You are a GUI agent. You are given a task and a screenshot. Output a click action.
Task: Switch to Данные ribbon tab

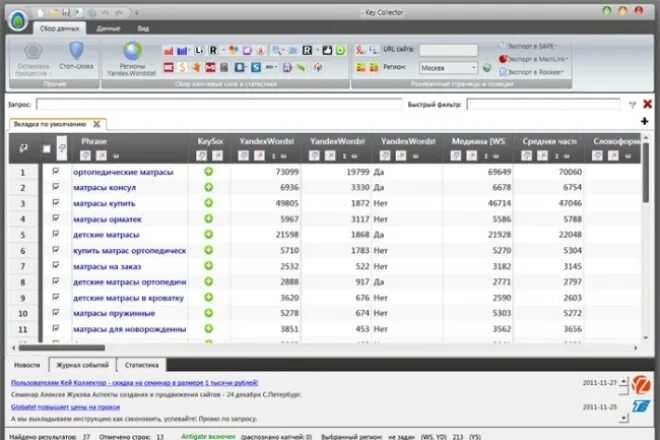click(x=108, y=29)
